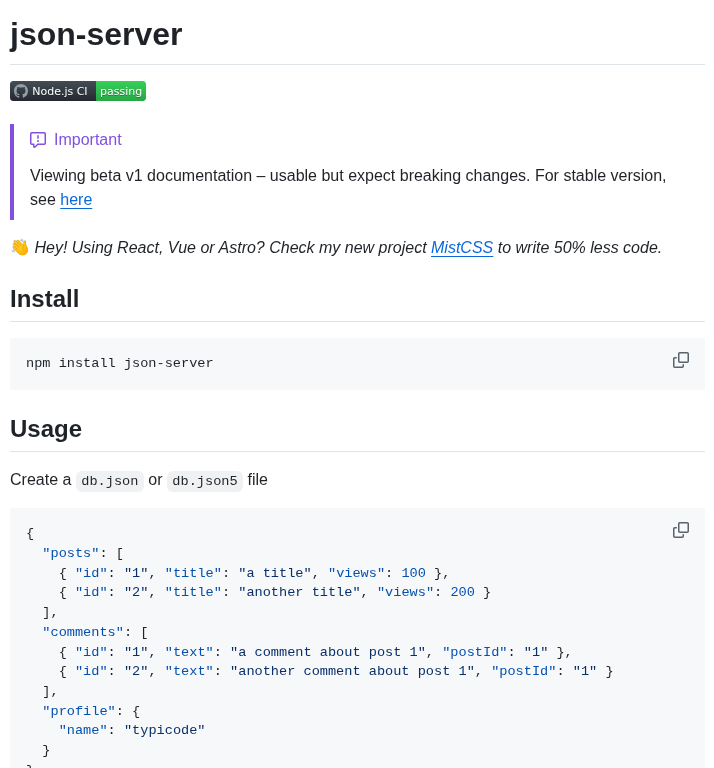Click the Important alert icon

pyautogui.click(x=38, y=140)
